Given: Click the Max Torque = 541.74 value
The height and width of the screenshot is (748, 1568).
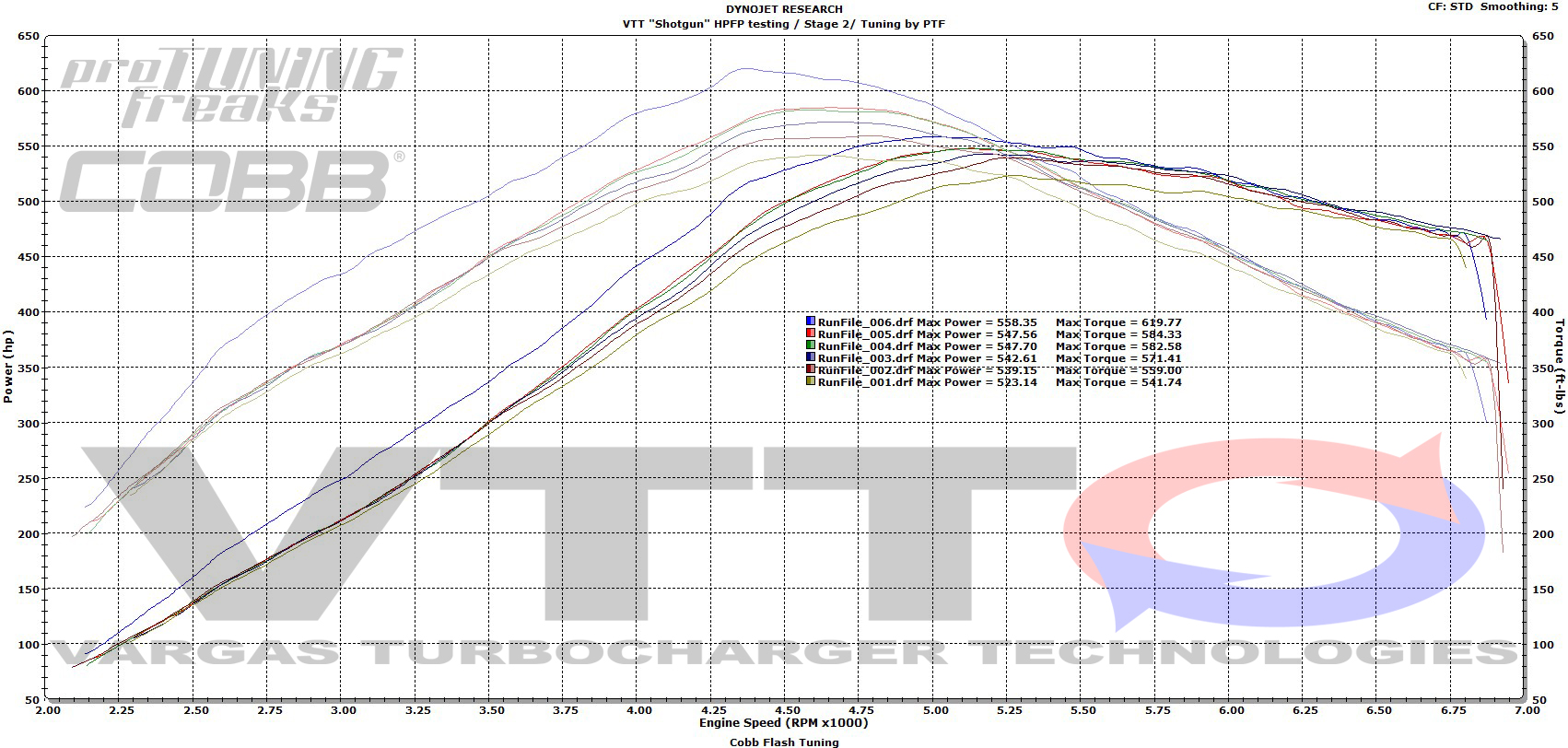Looking at the screenshot, I should click(1118, 382).
